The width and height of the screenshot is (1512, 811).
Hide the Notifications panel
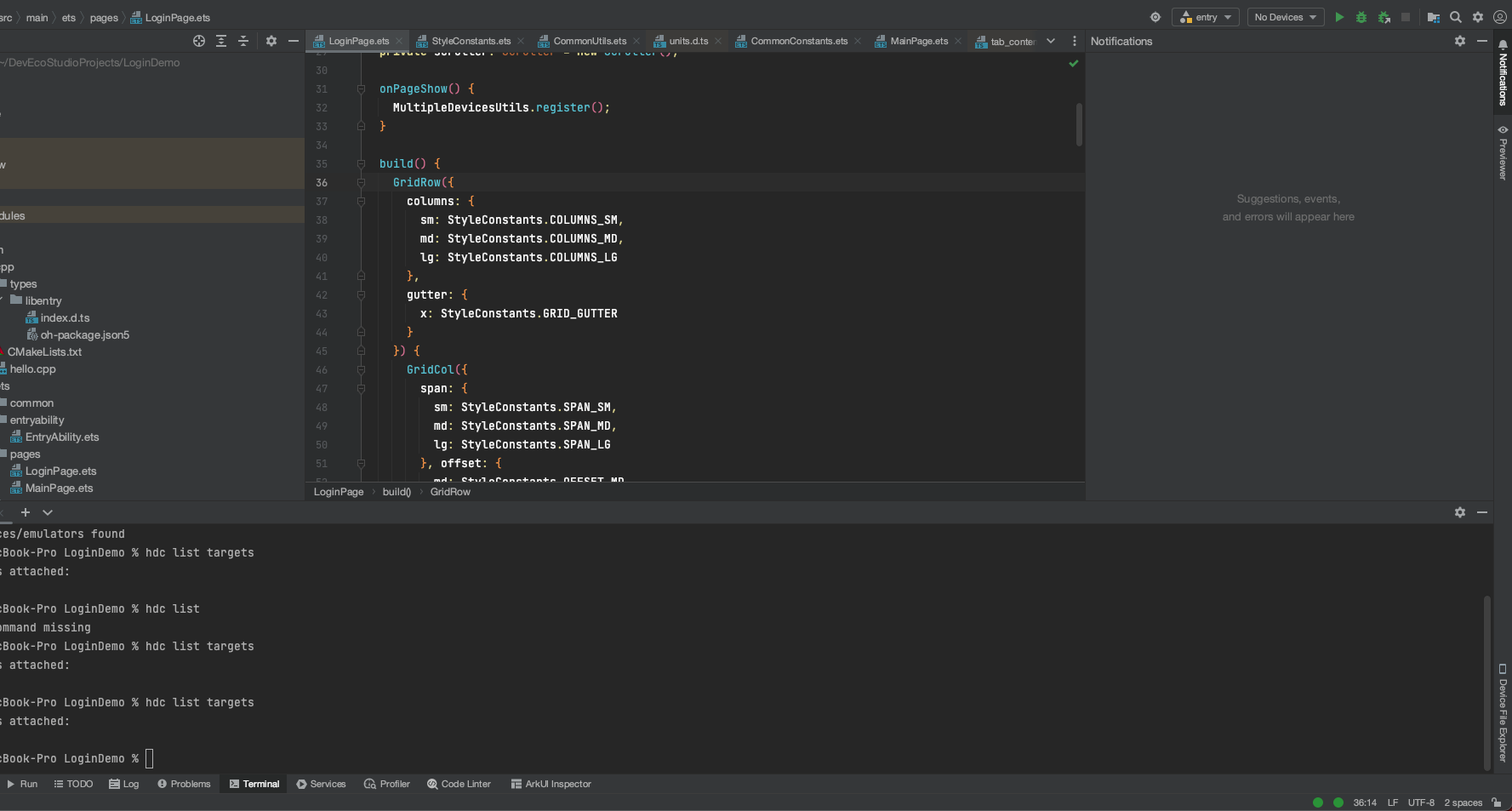(x=1482, y=41)
